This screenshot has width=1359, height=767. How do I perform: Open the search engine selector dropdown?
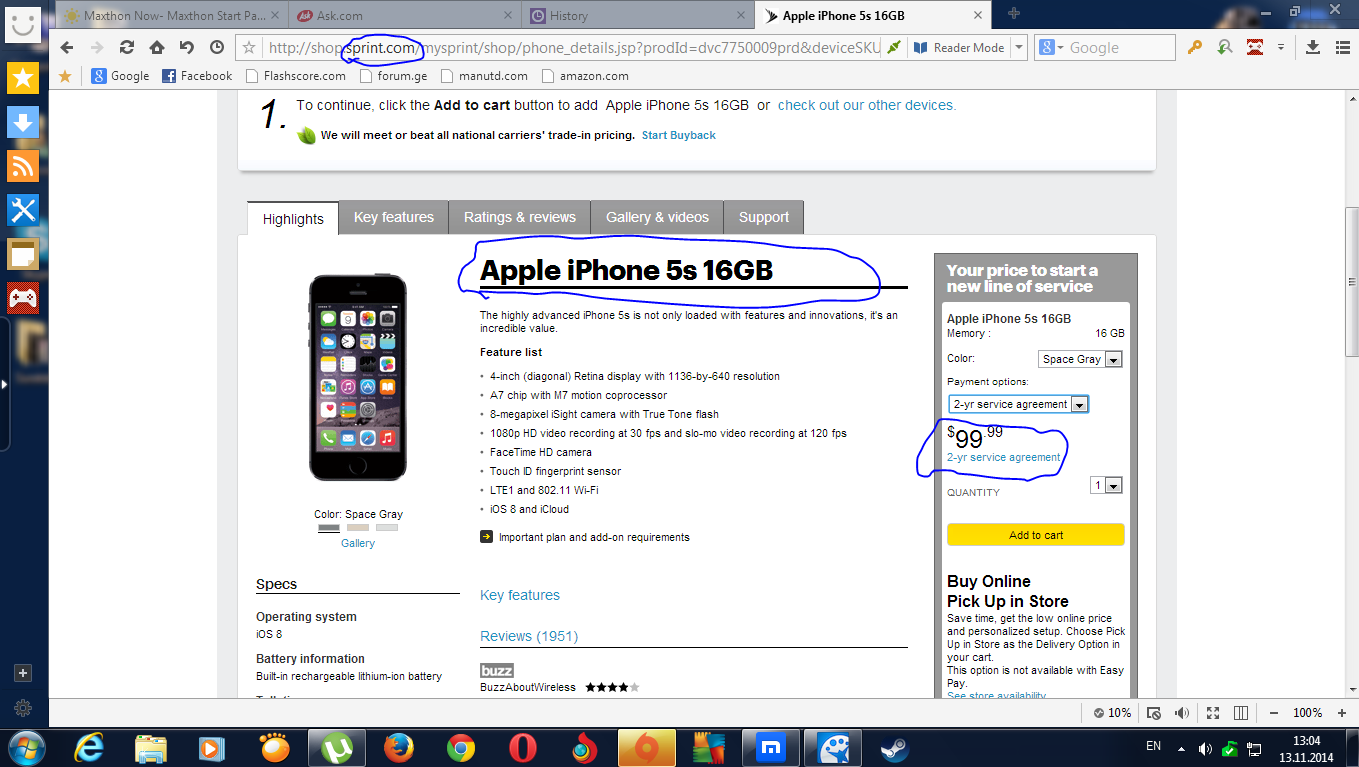pos(1049,47)
